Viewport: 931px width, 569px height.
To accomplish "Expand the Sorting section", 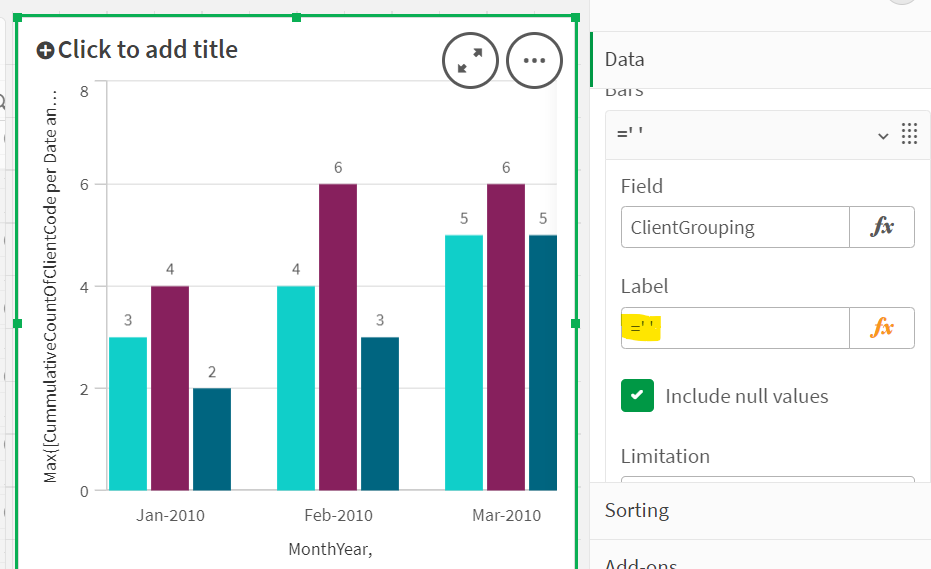I will 637,510.
